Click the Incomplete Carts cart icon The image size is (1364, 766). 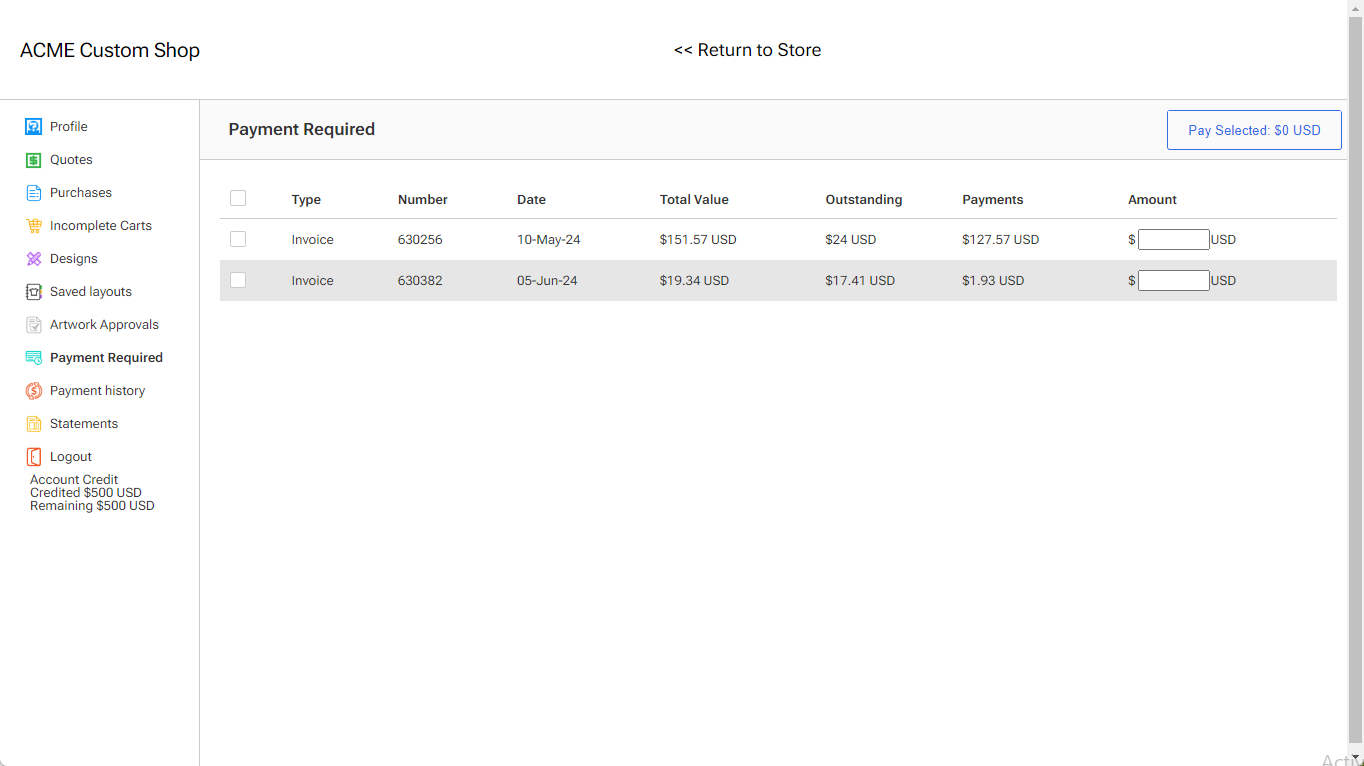[33, 226]
